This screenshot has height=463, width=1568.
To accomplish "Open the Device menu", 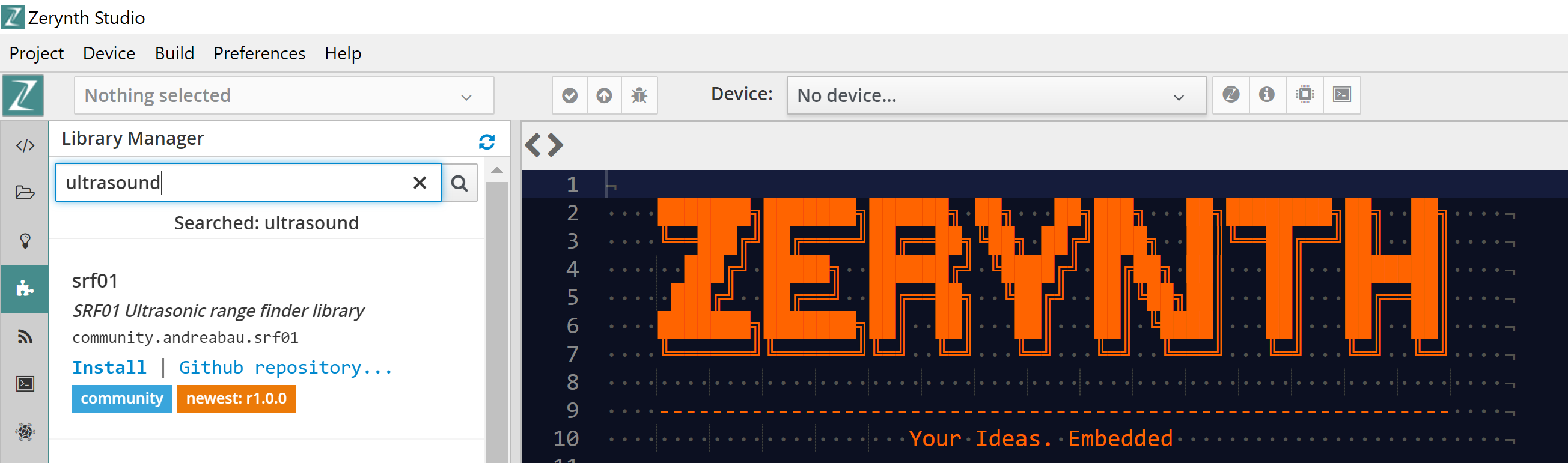I will pyautogui.click(x=109, y=53).
